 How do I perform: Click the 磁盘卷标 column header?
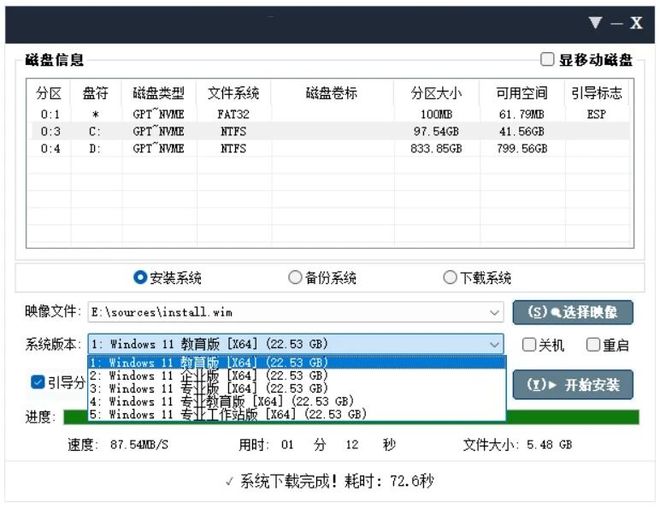332,93
